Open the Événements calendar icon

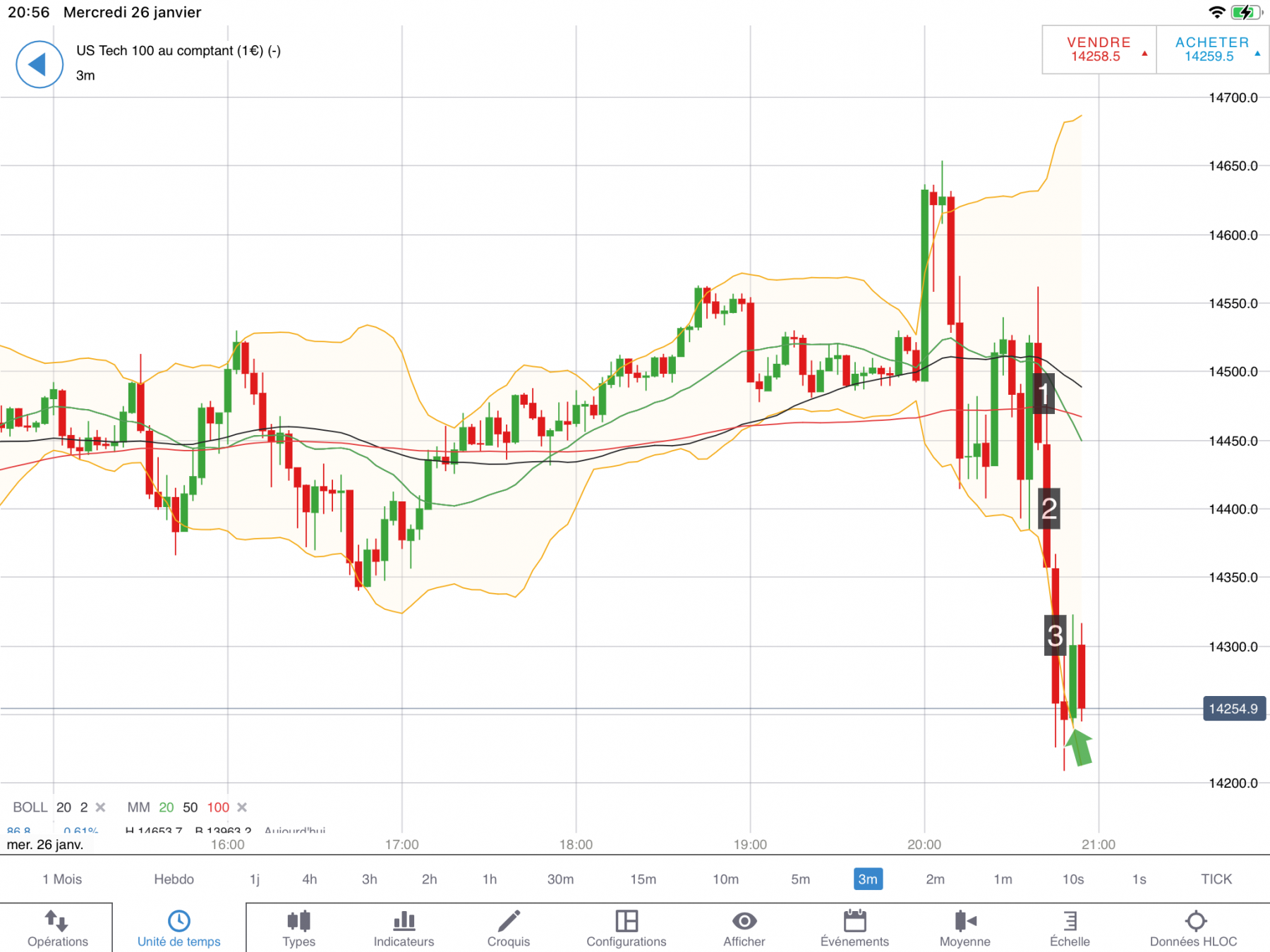(854, 928)
